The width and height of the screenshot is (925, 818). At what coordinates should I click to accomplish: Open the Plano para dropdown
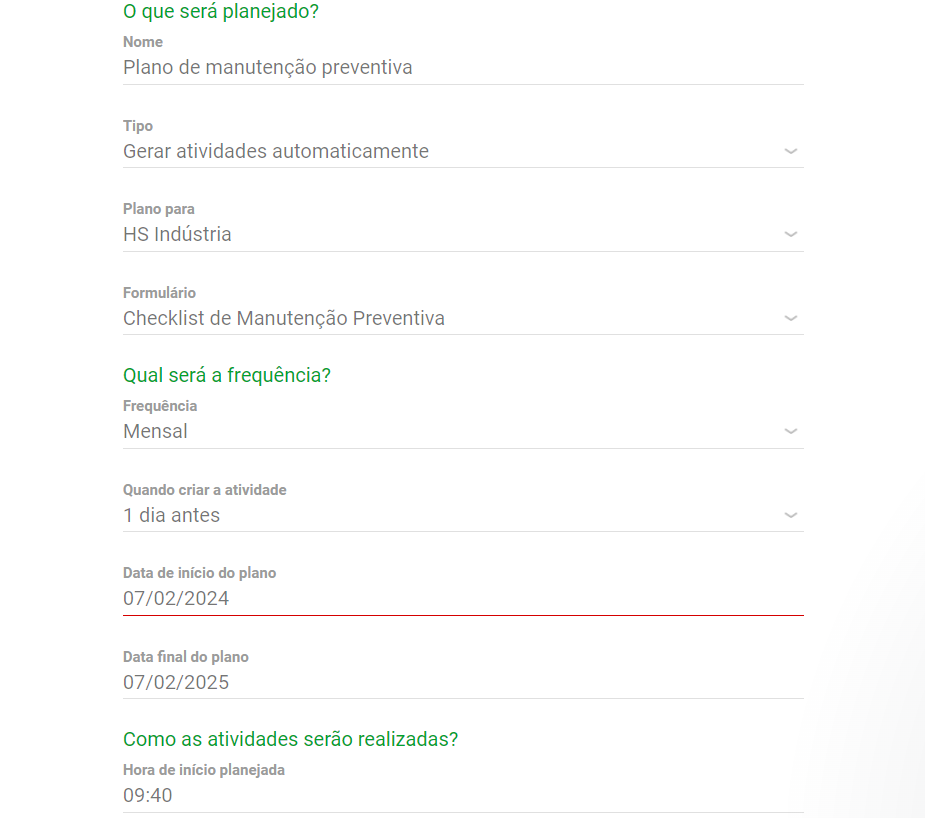790,234
